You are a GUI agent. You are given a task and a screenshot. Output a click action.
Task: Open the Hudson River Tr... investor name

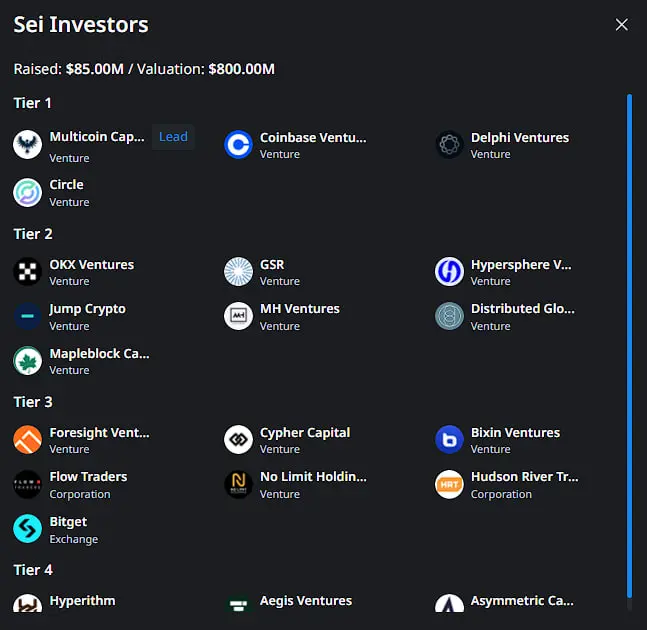coord(524,477)
